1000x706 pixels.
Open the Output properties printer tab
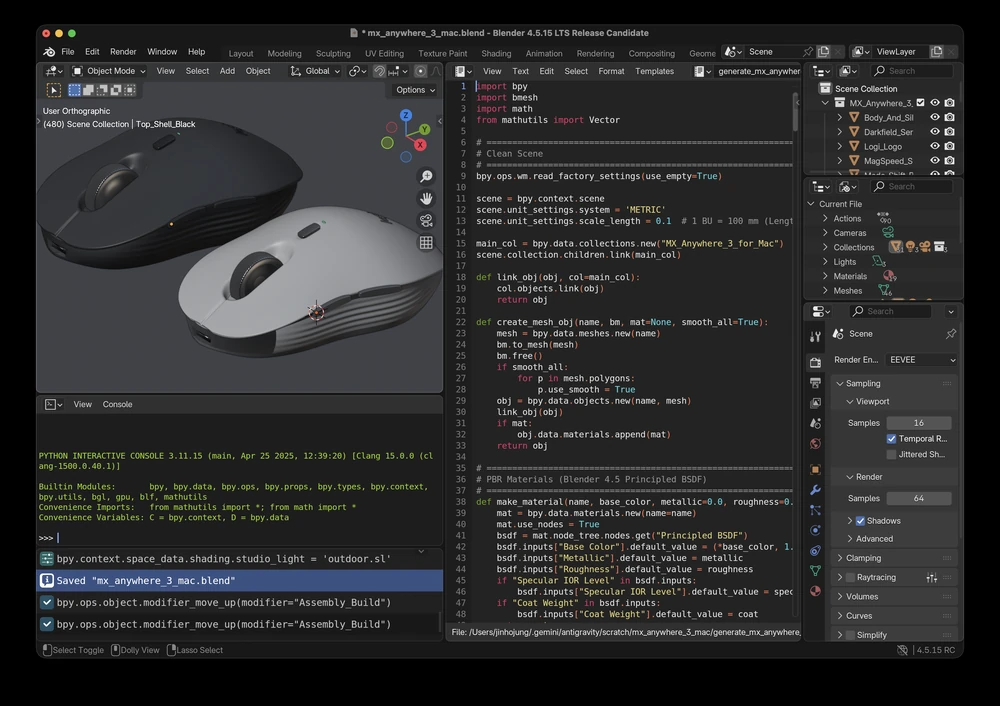point(815,383)
